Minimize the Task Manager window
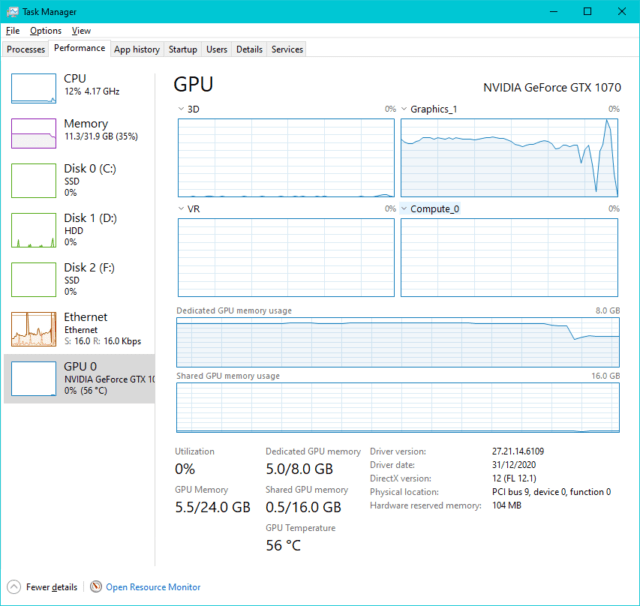Image resolution: width=640 pixels, height=606 pixels. tap(553, 11)
